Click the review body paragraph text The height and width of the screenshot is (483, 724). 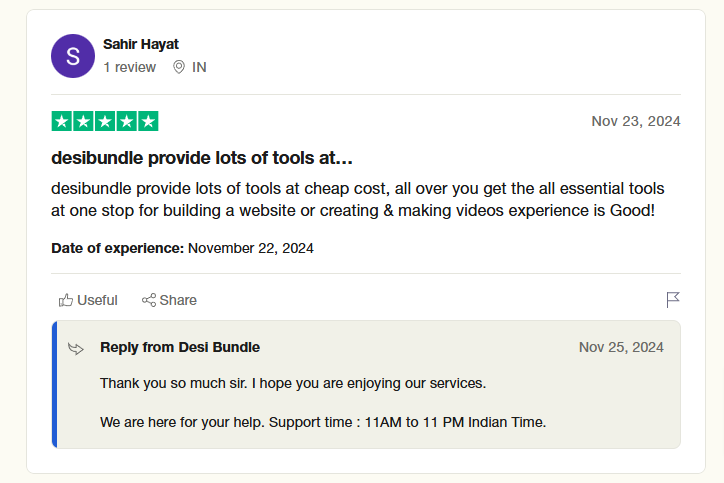(357, 199)
